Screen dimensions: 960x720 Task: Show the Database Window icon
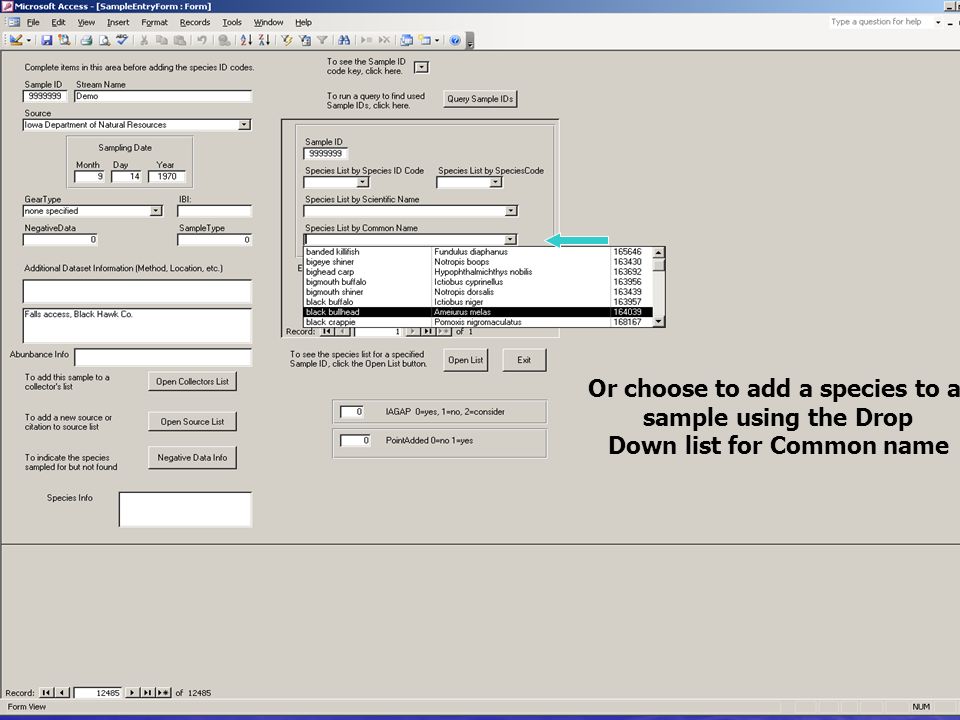coord(407,40)
